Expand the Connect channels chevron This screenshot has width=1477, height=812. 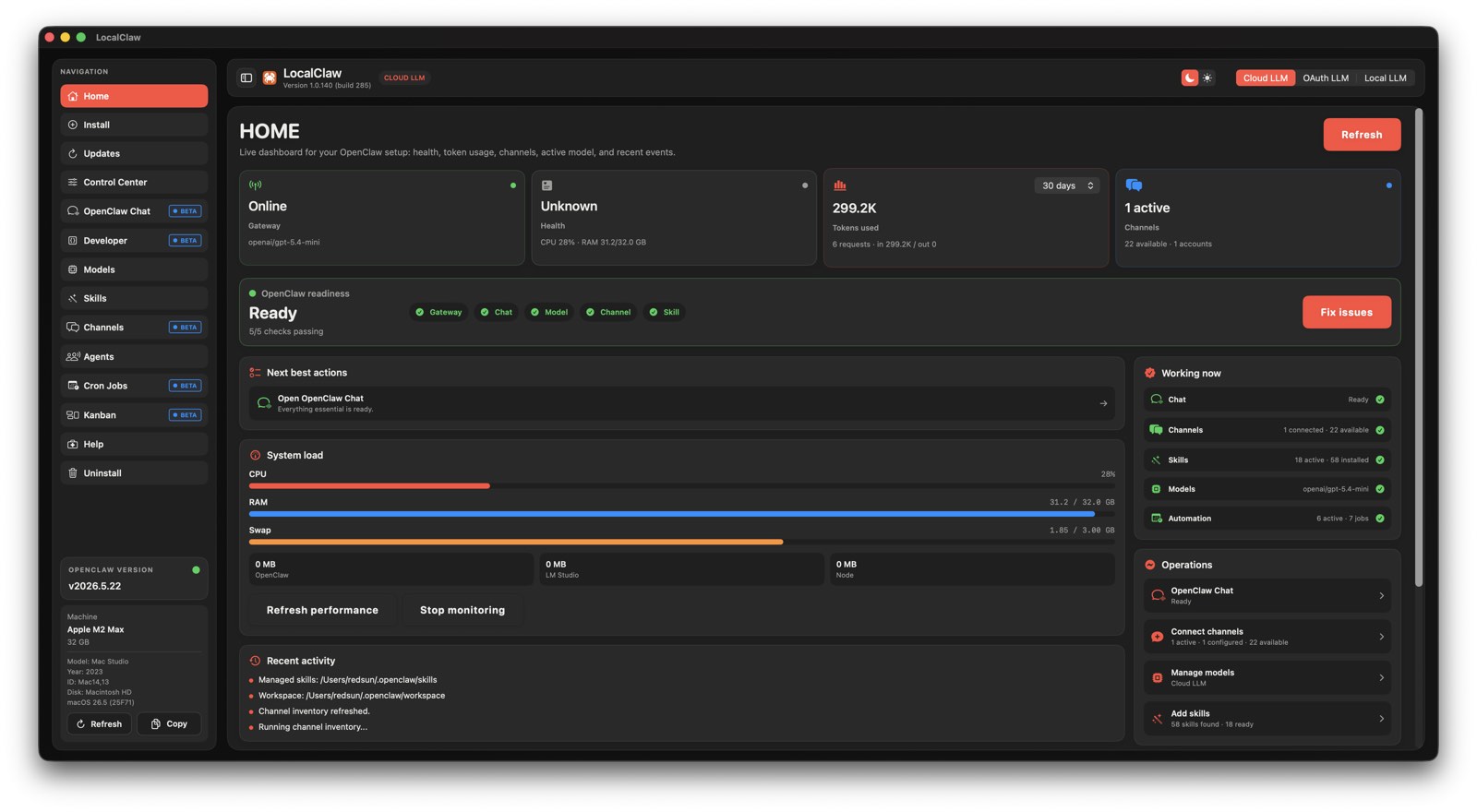[1381, 638]
